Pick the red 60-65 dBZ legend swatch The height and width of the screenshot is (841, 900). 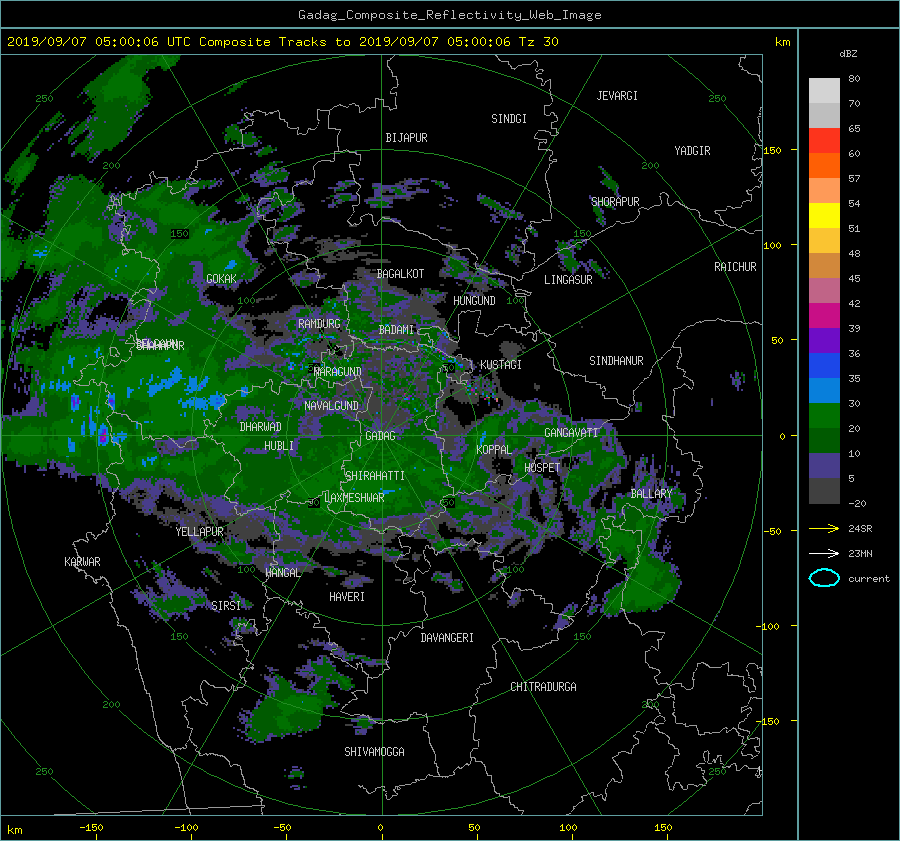(824, 141)
